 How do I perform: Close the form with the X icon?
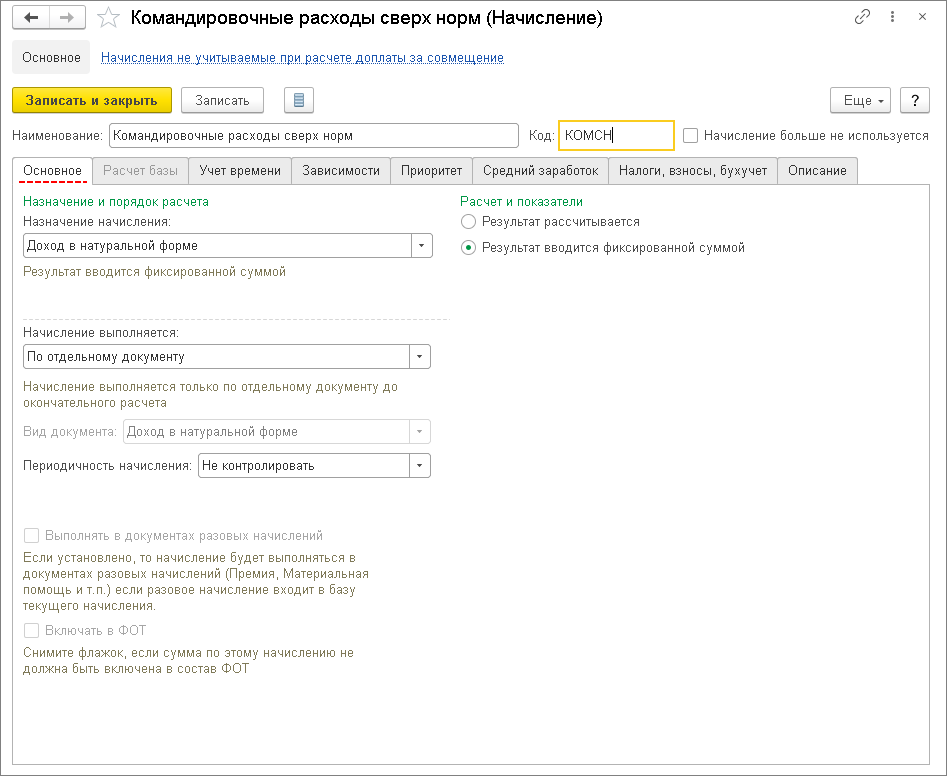[x=922, y=17]
